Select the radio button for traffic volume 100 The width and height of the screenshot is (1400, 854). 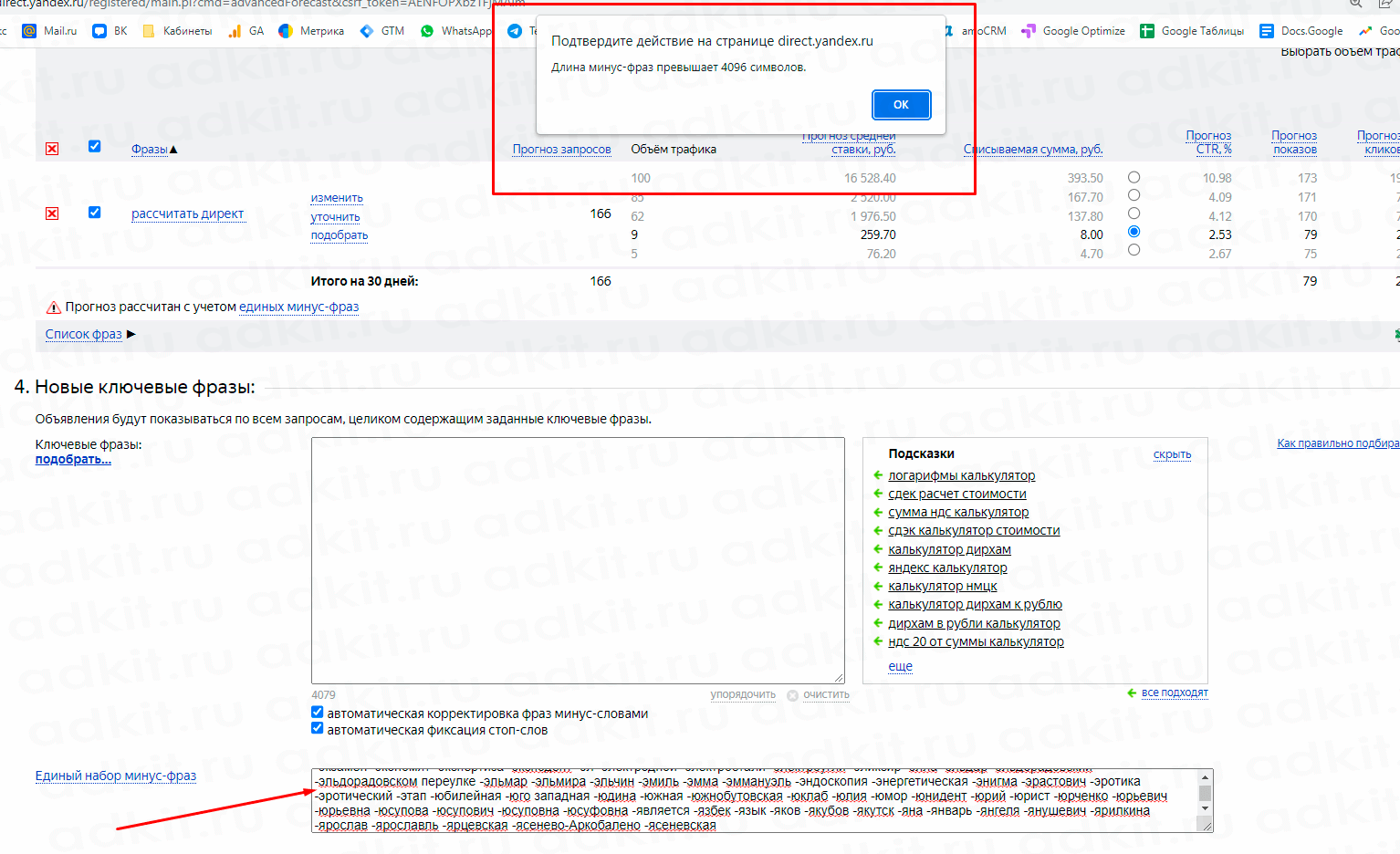coord(1134,177)
